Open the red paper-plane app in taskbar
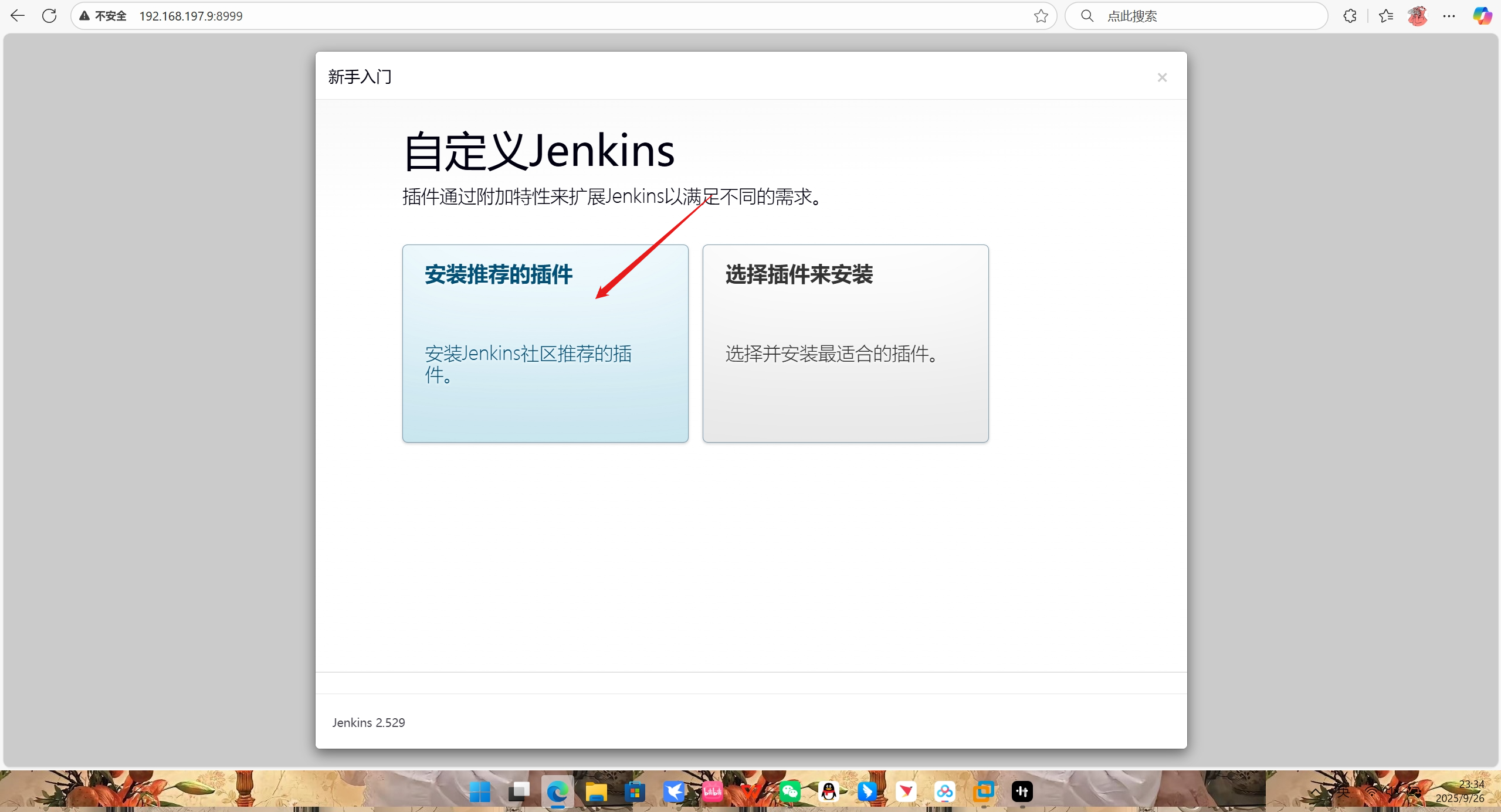The height and width of the screenshot is (812, 1501). [x=906, y=791]
